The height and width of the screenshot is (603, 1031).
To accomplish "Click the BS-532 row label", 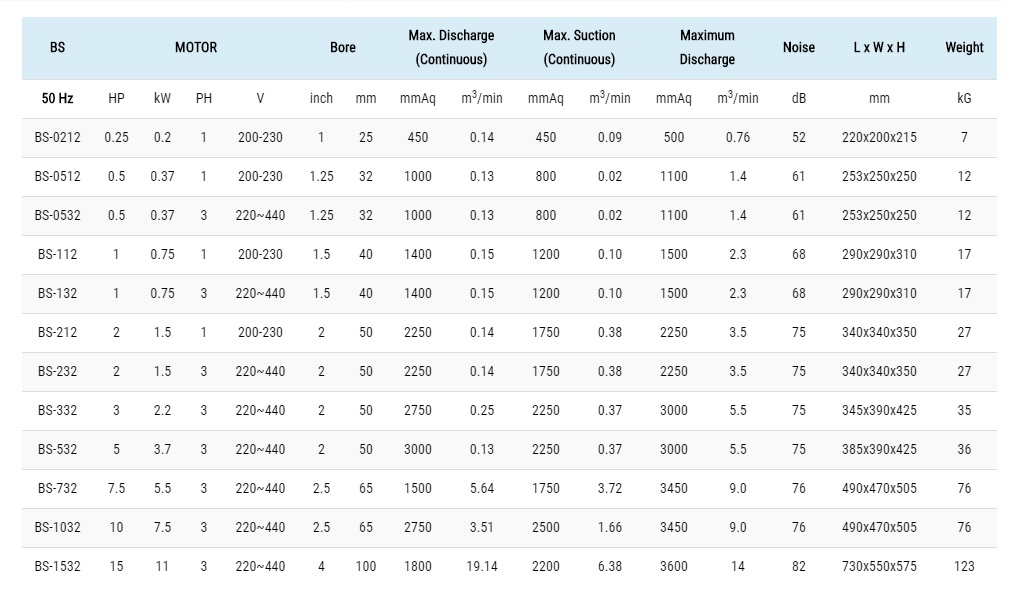I will [x=57, y=449].
